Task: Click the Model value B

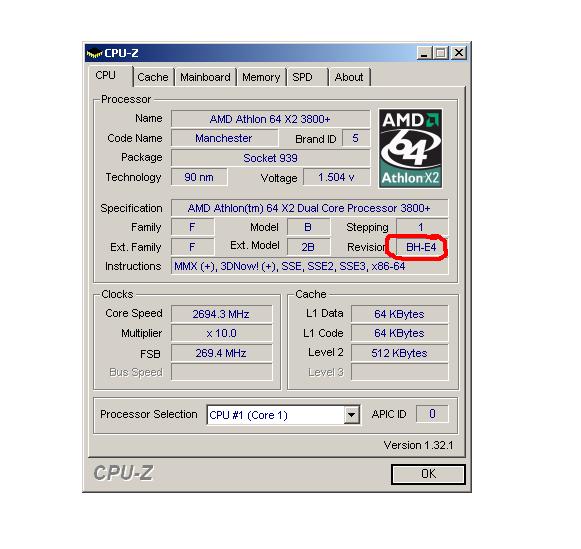Action: click(x=308, y=227)
